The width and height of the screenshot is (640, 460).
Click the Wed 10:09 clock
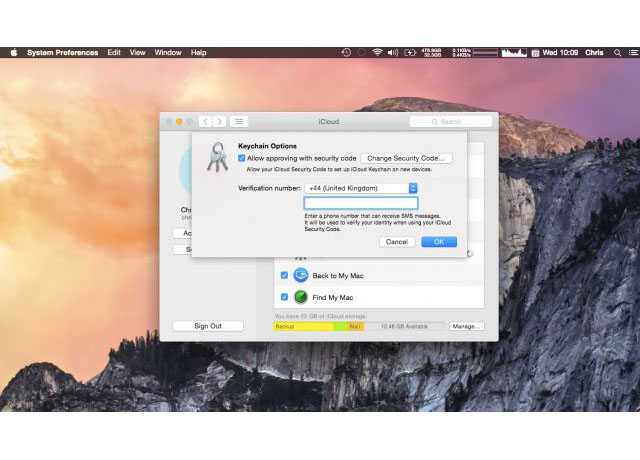point(560,53)
